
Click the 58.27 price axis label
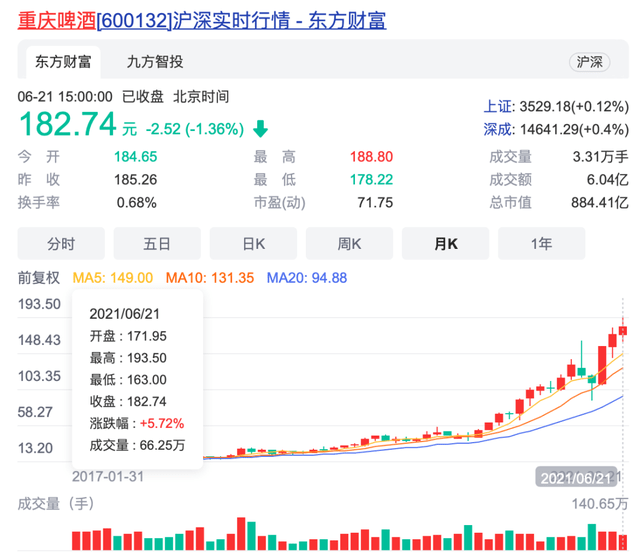click(35, 412)
